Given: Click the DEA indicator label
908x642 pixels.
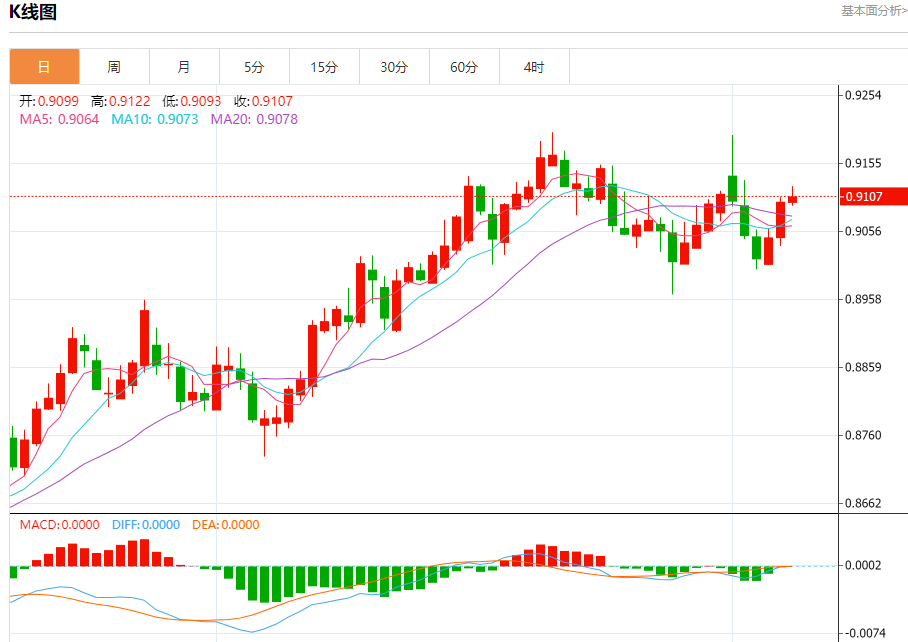Looking at the screenshot, I should pos(206,524).
